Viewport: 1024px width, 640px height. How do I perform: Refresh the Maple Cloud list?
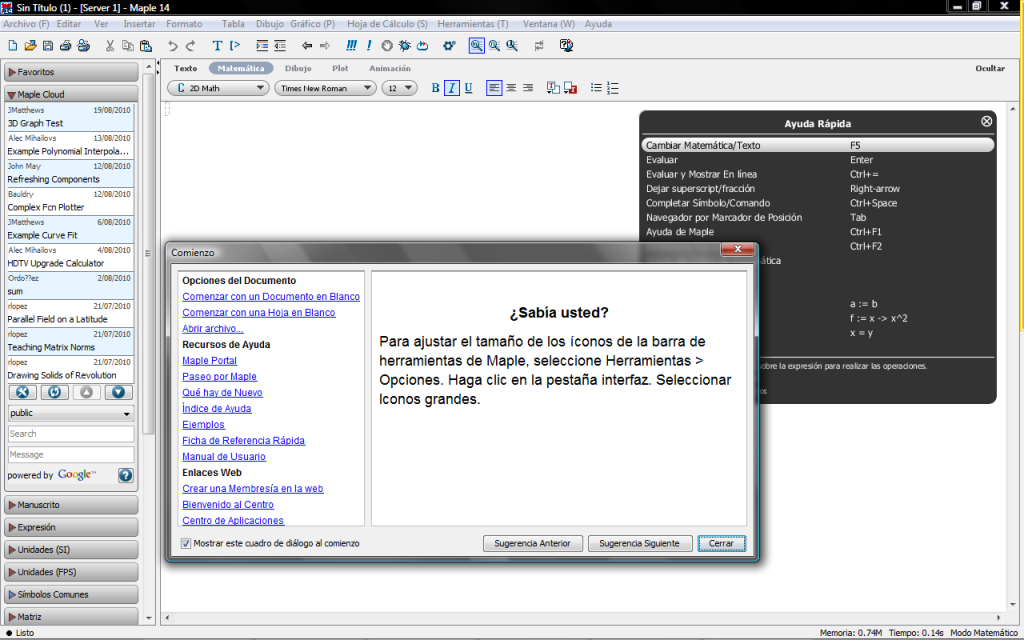point(54,392)
